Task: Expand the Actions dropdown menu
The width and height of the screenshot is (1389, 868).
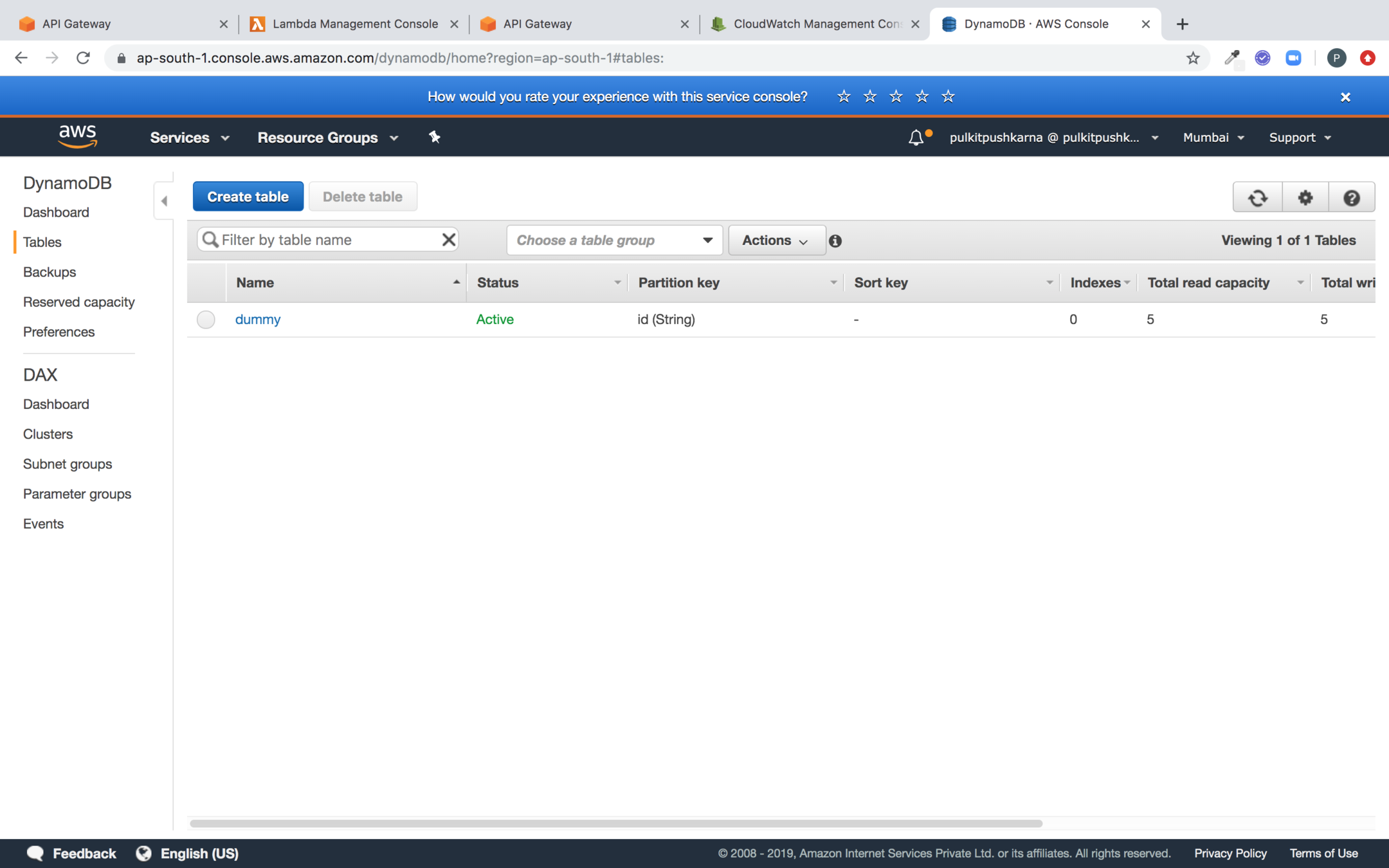Action: [x=776, y=240]
